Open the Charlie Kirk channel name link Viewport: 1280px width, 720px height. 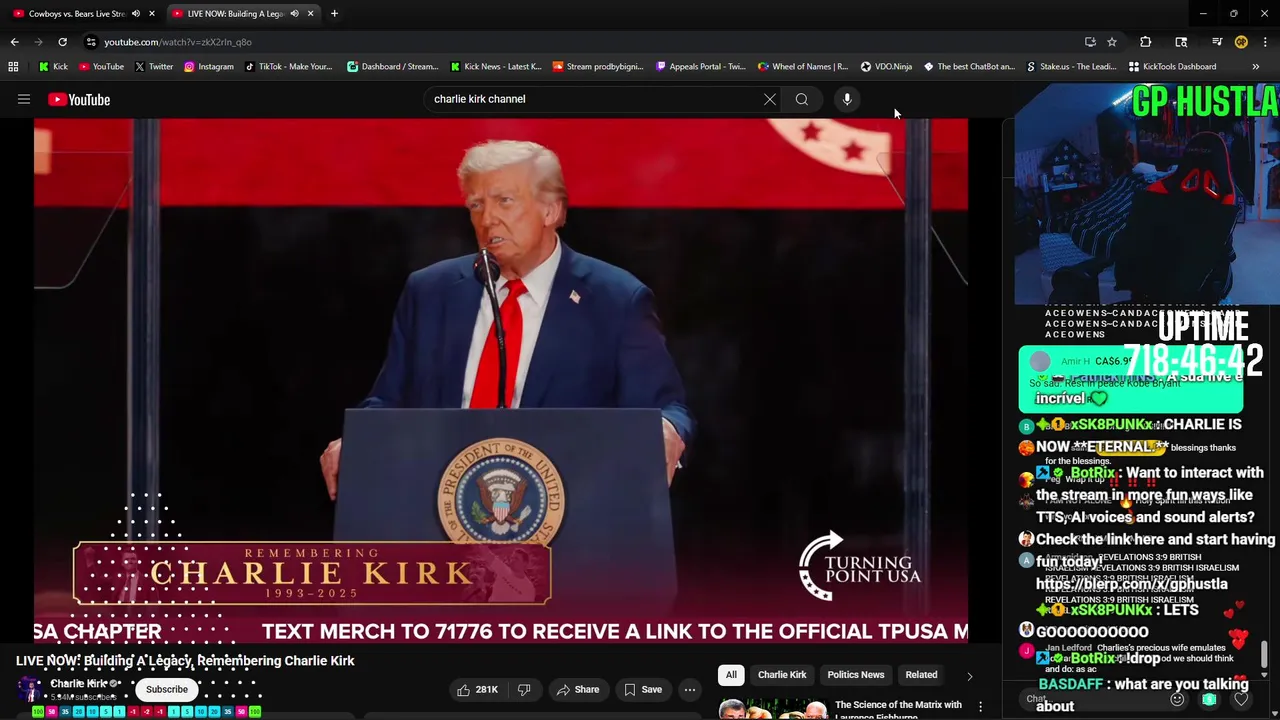(x=79, y=683)
